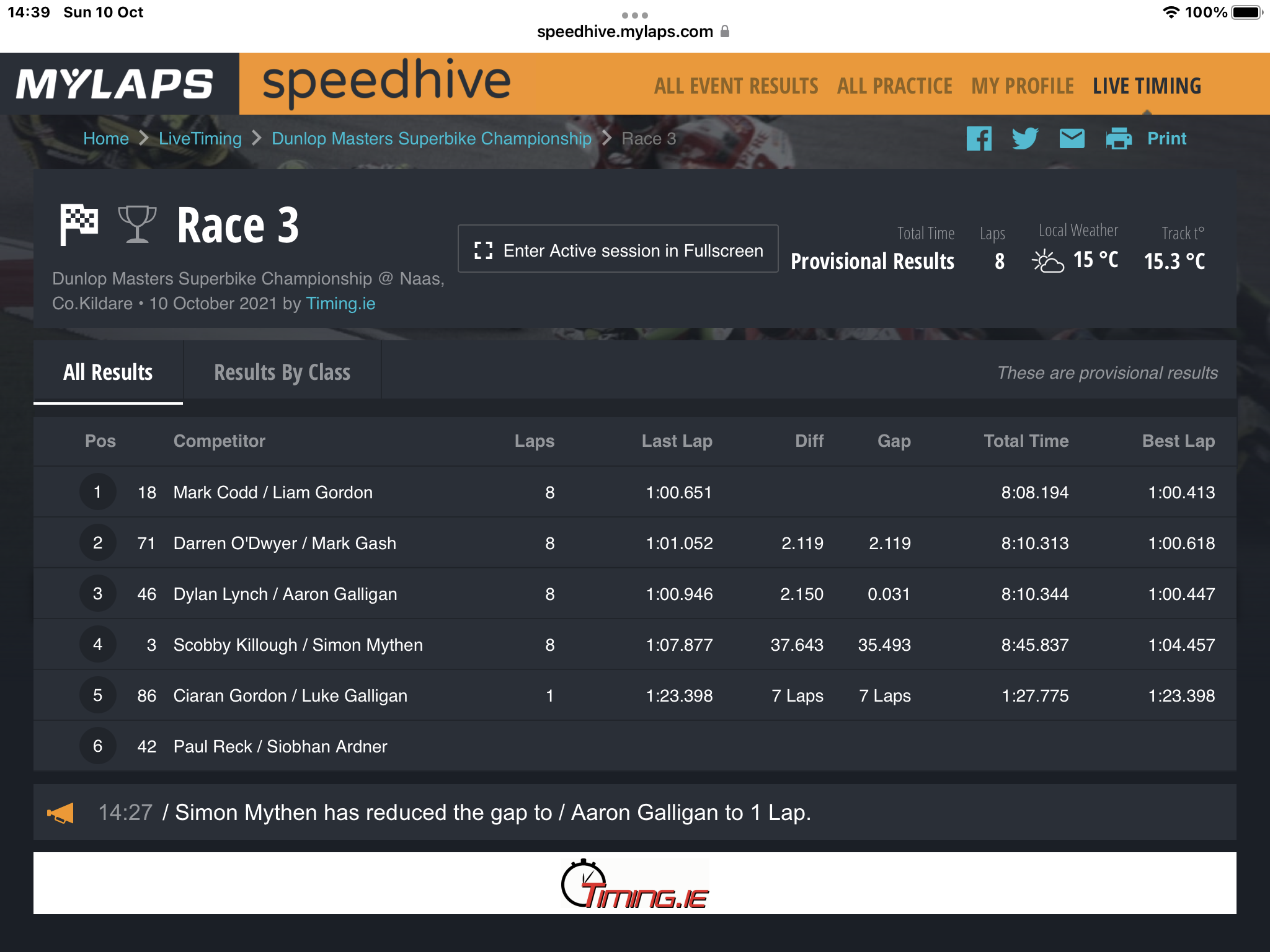Tap the padlock icon in address bar
This screenshot has height=952, width=1270.
pyautogui.click(x=725, y=31)
